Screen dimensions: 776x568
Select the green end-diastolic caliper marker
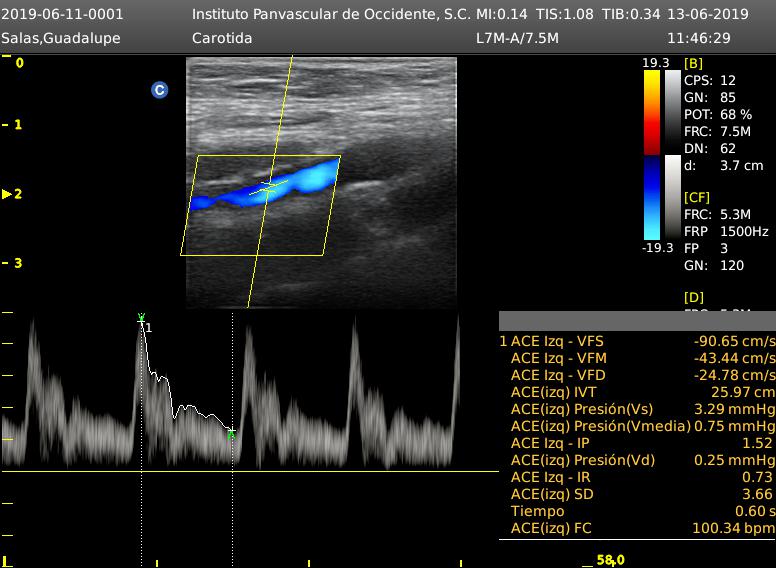tap(231, 434)
